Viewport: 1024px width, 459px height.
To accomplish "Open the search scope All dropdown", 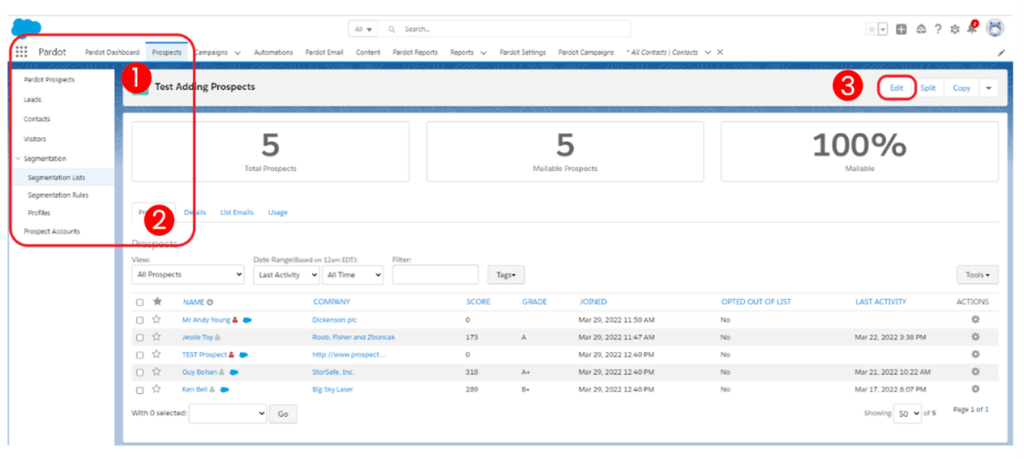I will coord(363,29).
